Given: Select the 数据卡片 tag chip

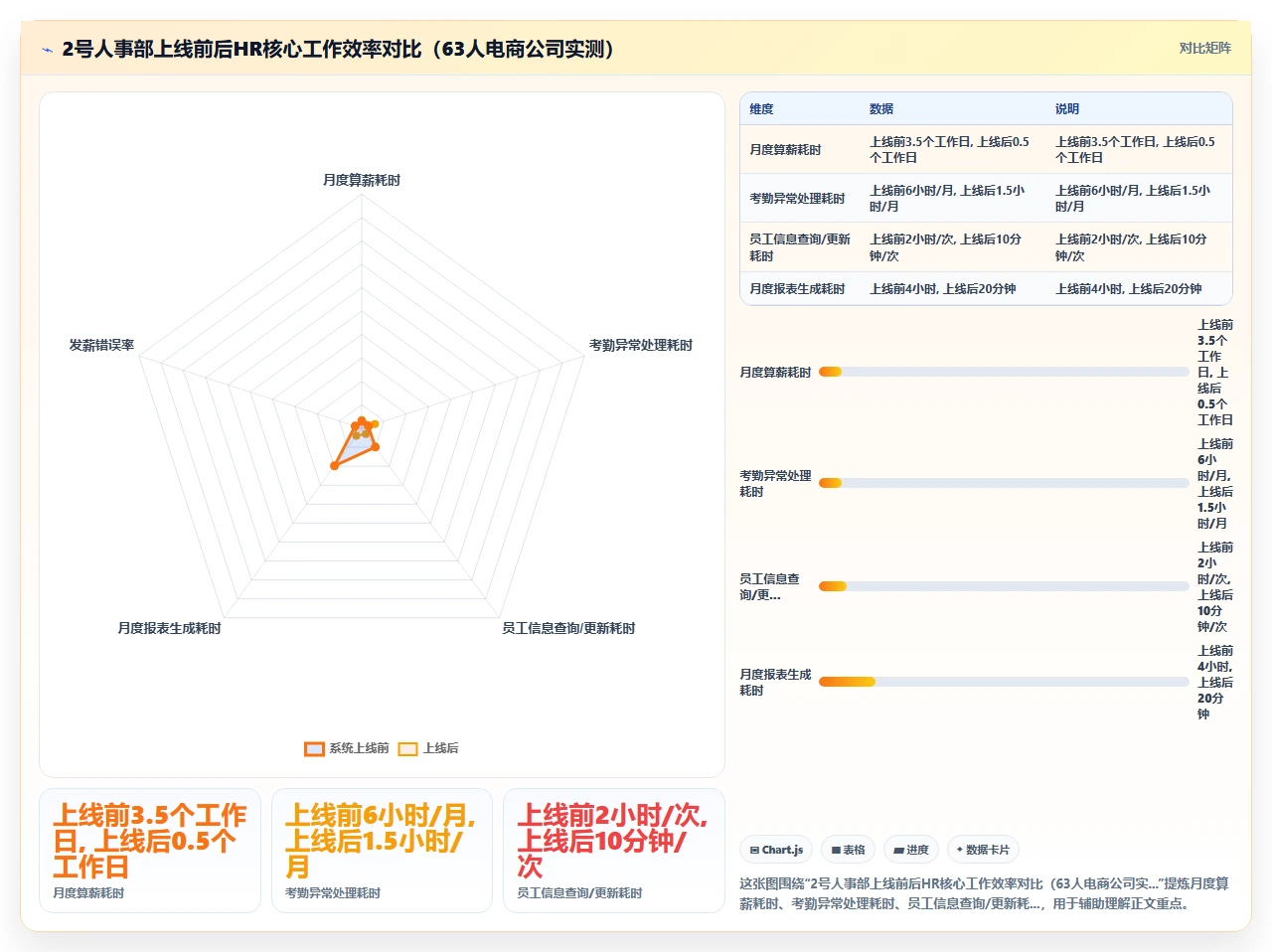Looking at the screenshot, I should point(983,850).
